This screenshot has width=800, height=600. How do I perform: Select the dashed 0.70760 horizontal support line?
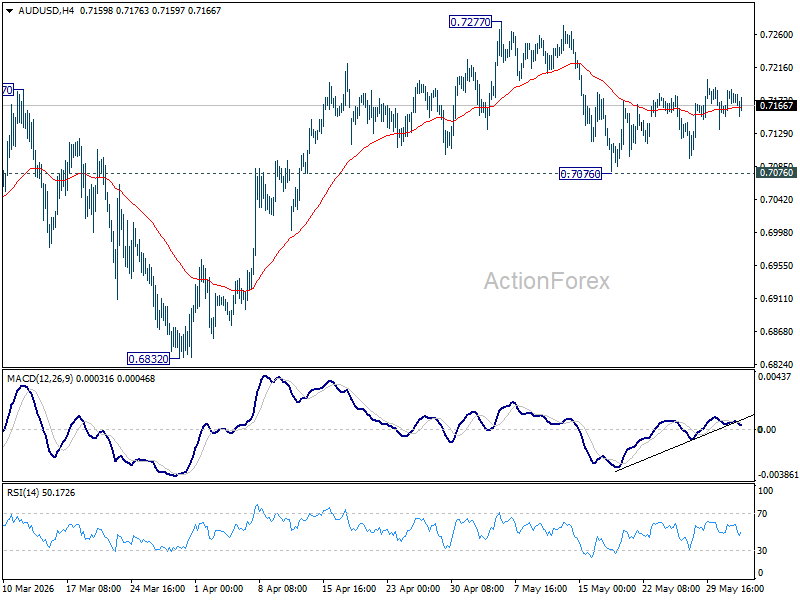(x=378, y=173)
